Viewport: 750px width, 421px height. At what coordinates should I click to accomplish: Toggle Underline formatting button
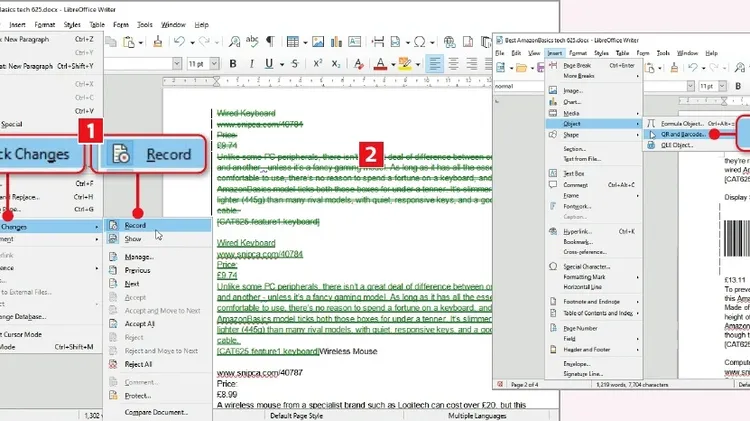[269, 64]
